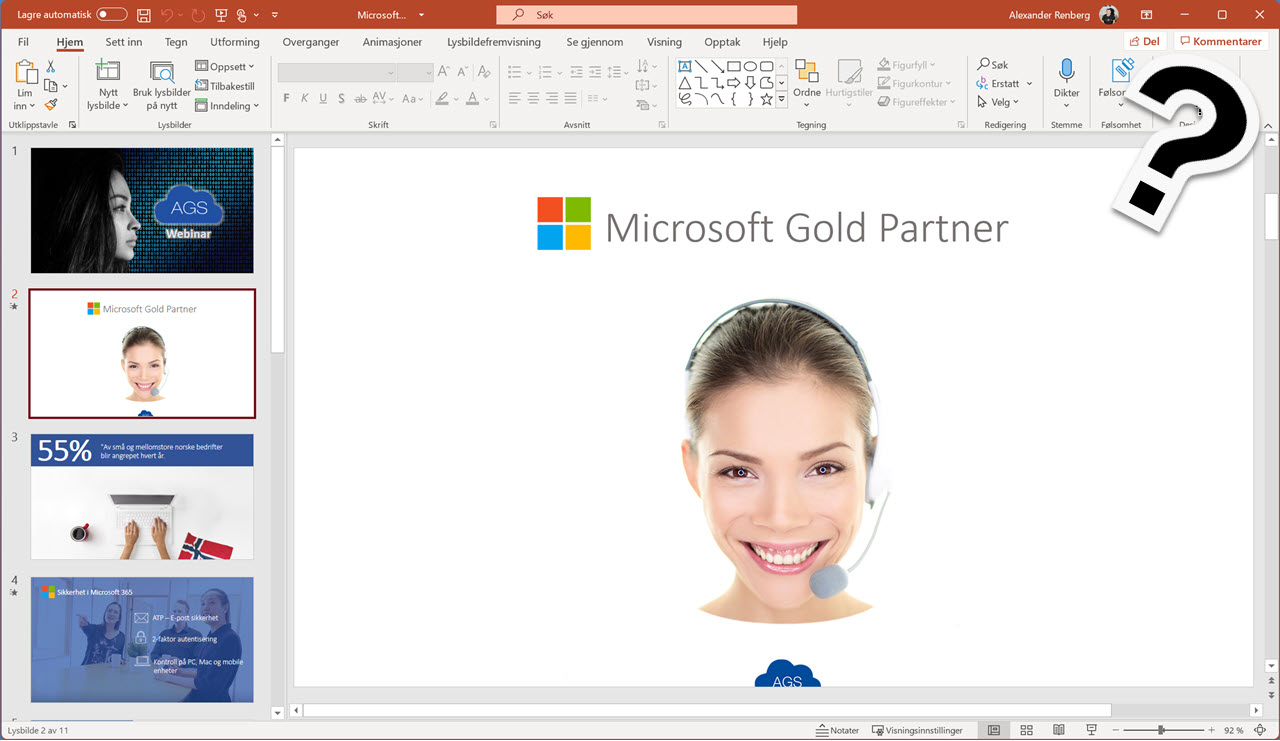Image resolution: width=1280 pixels, height=741 pixels.
Task: Click the Dikter microphone icon
Action: click(x=1067, y=71)
